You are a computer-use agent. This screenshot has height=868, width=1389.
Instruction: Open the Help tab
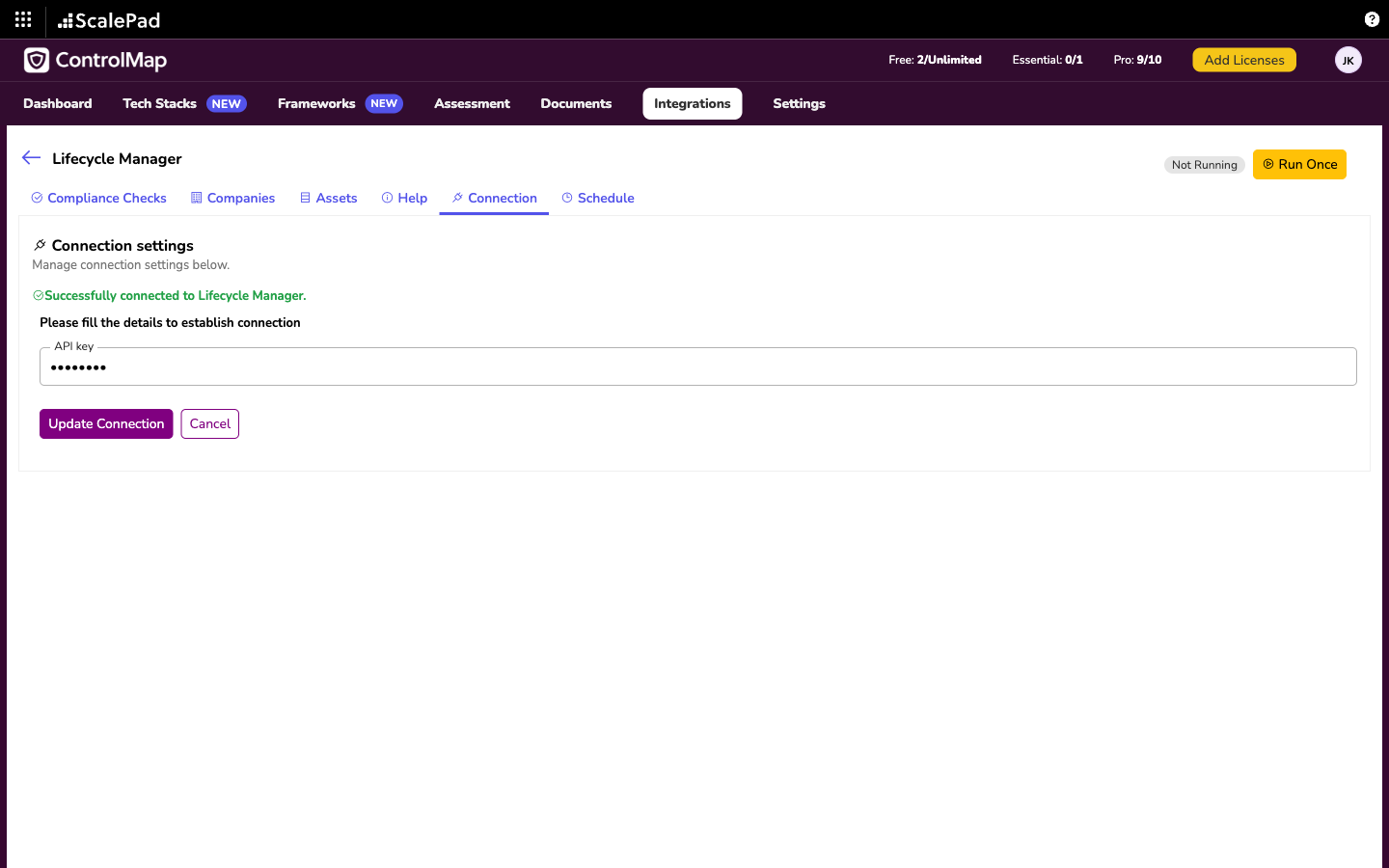tap(404, 198)
